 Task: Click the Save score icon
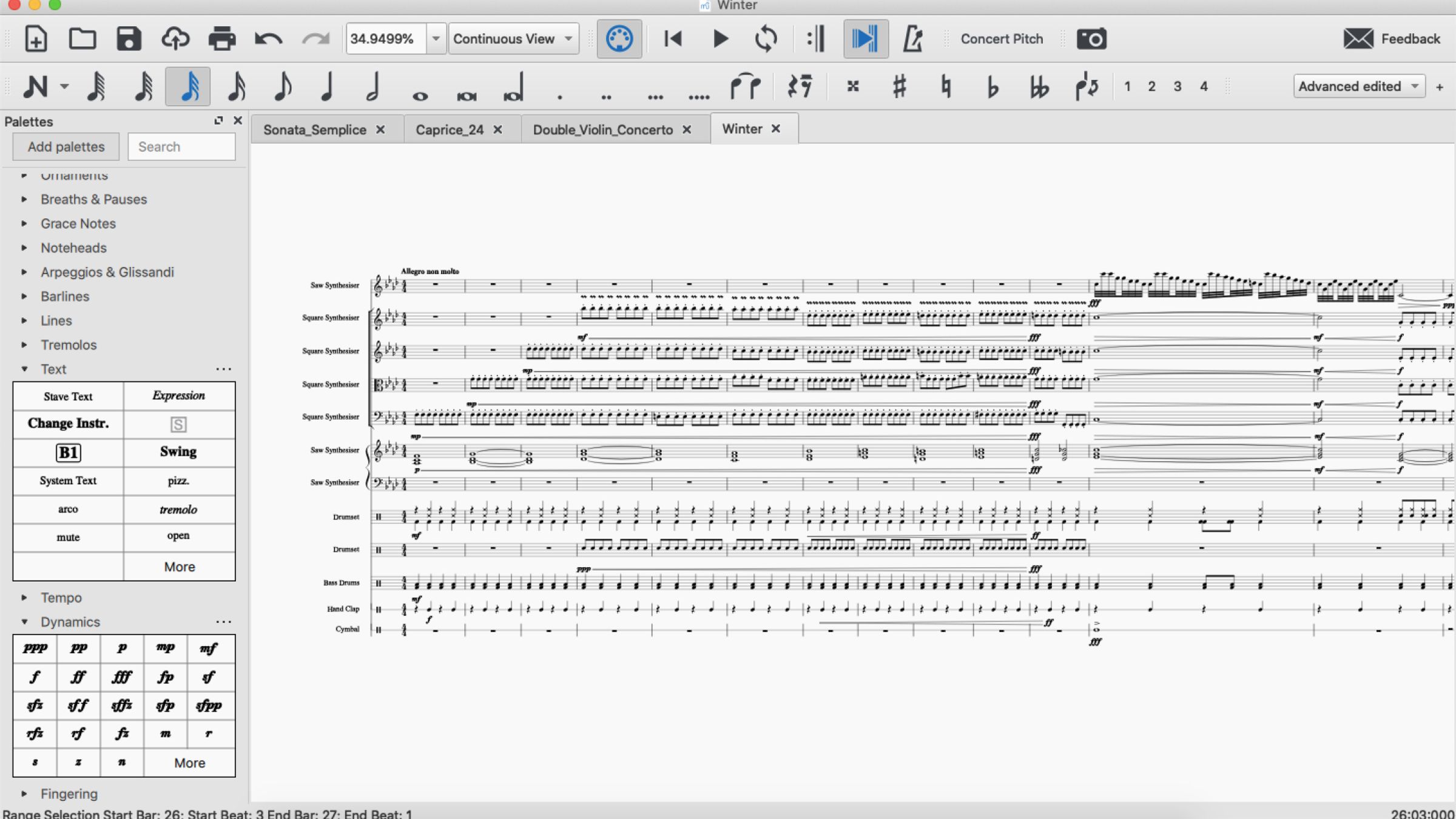pos(129,39)
